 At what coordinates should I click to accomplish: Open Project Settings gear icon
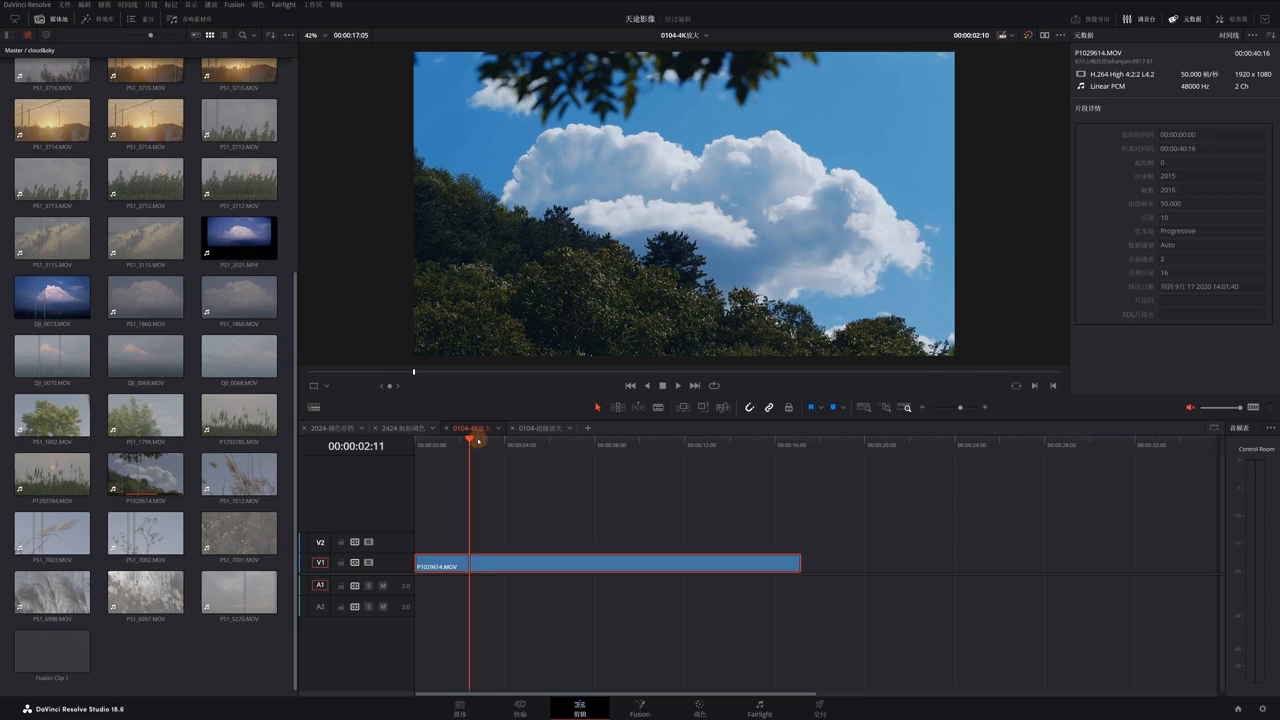tap(1263, 709)
